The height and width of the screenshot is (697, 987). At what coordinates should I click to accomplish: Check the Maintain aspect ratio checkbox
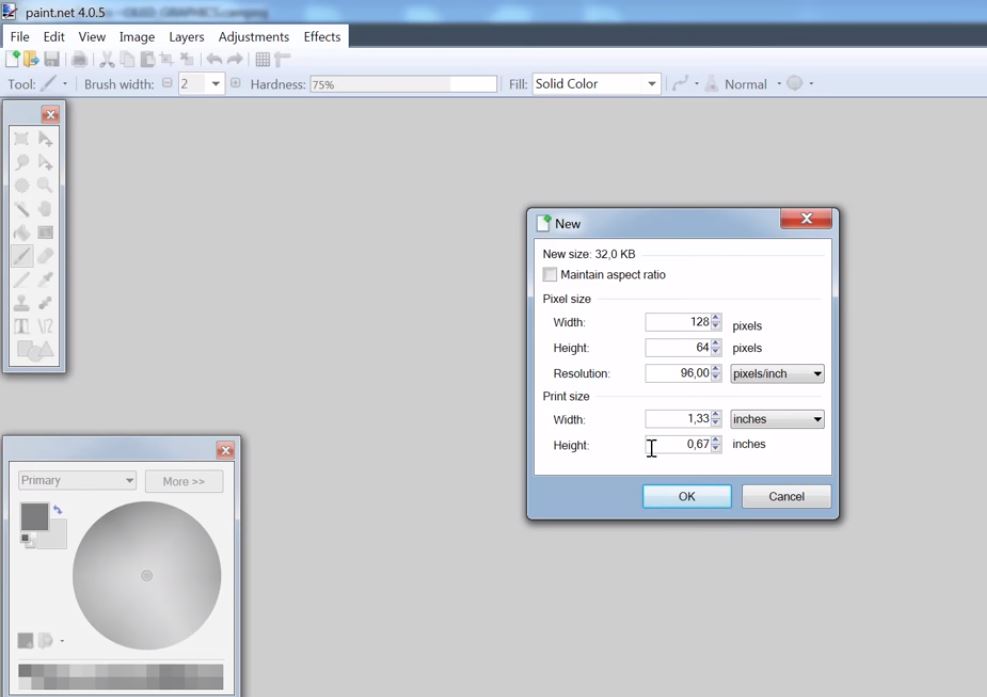[x=550, y=275]
